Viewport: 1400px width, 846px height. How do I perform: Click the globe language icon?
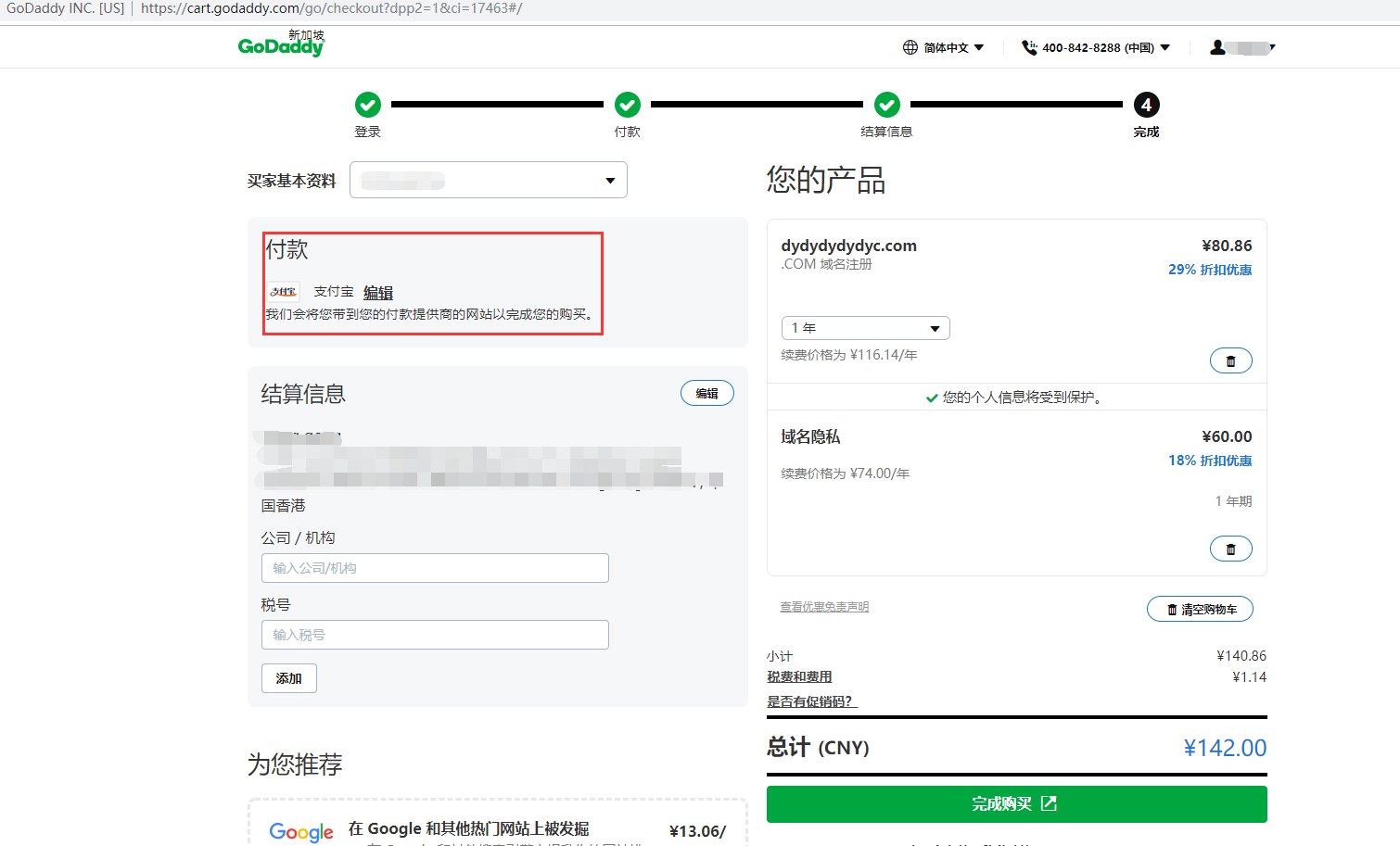click(910, 47)
